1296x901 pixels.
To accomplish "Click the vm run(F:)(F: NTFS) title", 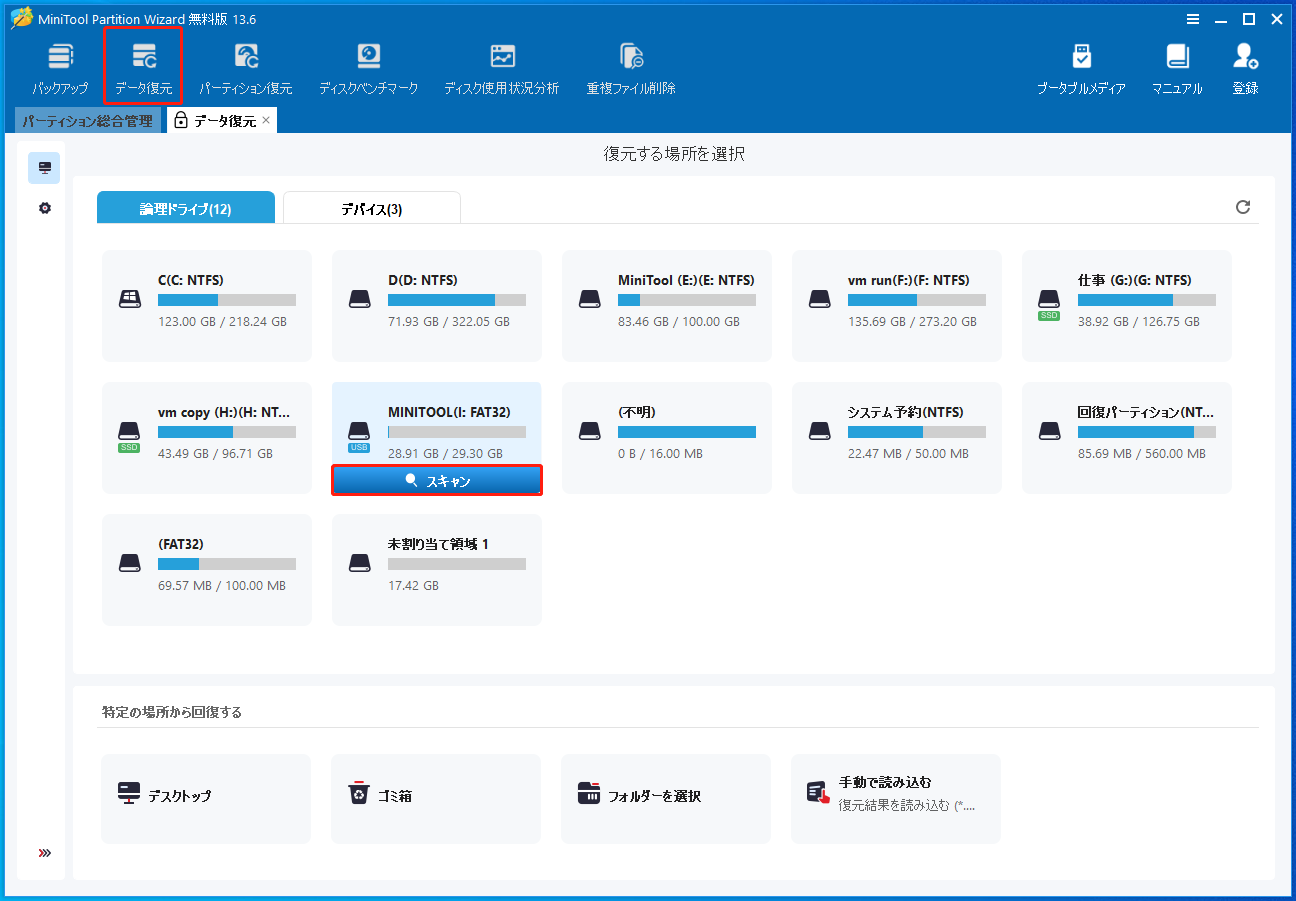I will [x=909, y=280].
